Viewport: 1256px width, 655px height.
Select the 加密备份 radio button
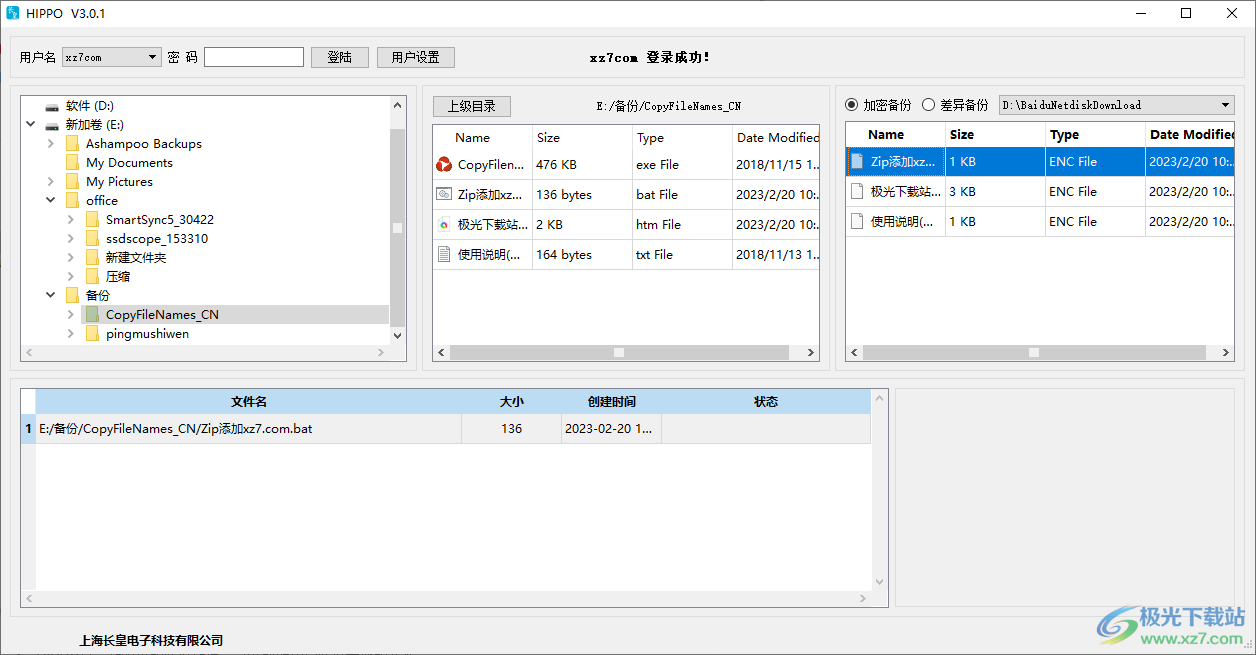(x=852, y=105)
